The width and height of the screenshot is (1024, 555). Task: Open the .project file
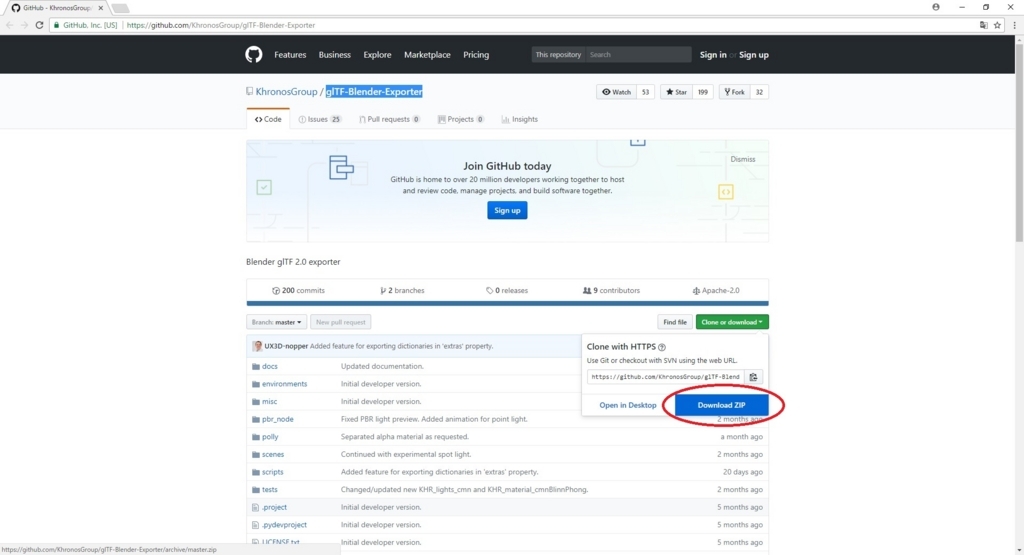274,507
